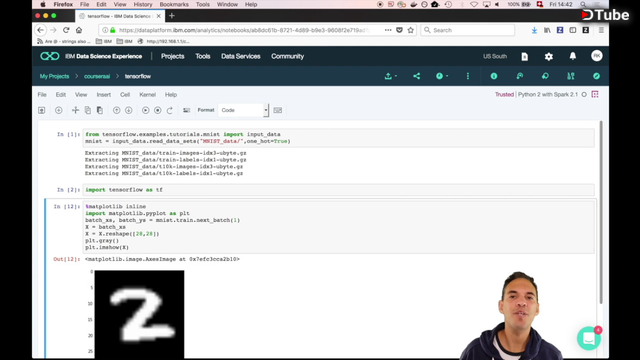Viewport: 640px width, 360px height.
Task: Click the MNIST digit output image
Action: coord(139,314)
